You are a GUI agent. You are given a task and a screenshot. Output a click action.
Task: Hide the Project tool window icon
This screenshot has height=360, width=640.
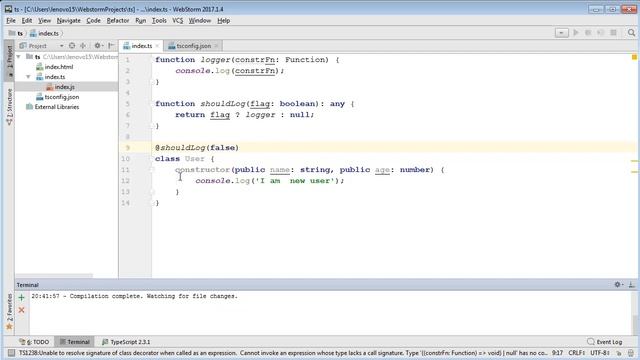point(111,46)
